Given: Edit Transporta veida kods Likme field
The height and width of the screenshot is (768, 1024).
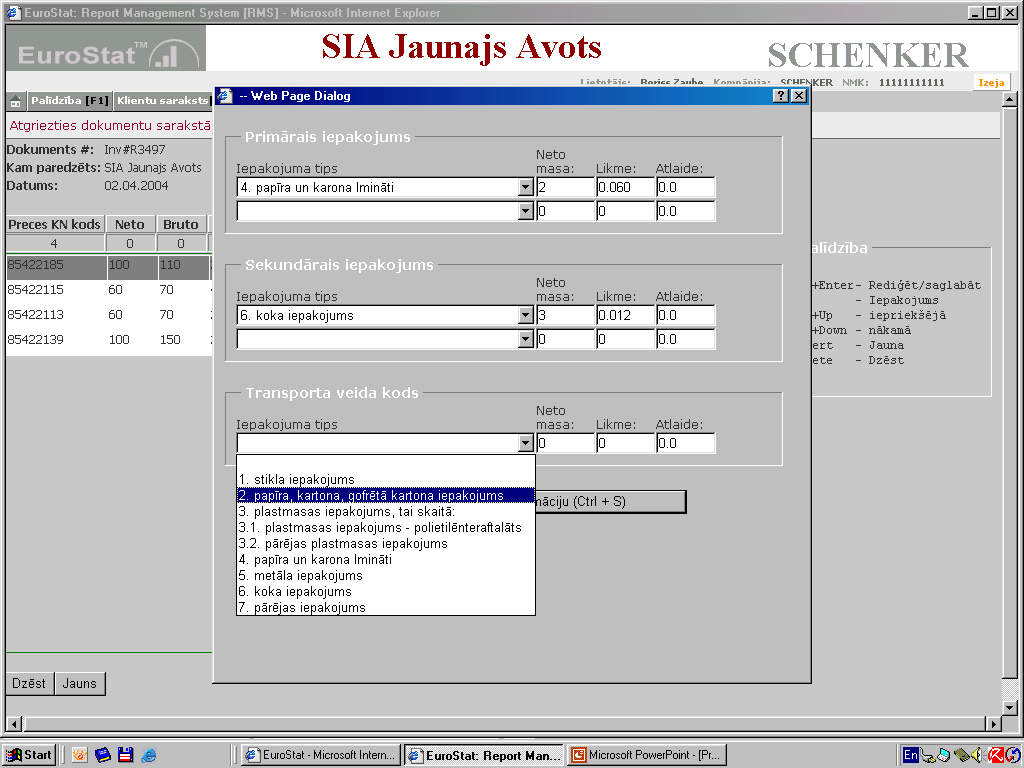Looking at the screenshot, I should pos(625,443).
